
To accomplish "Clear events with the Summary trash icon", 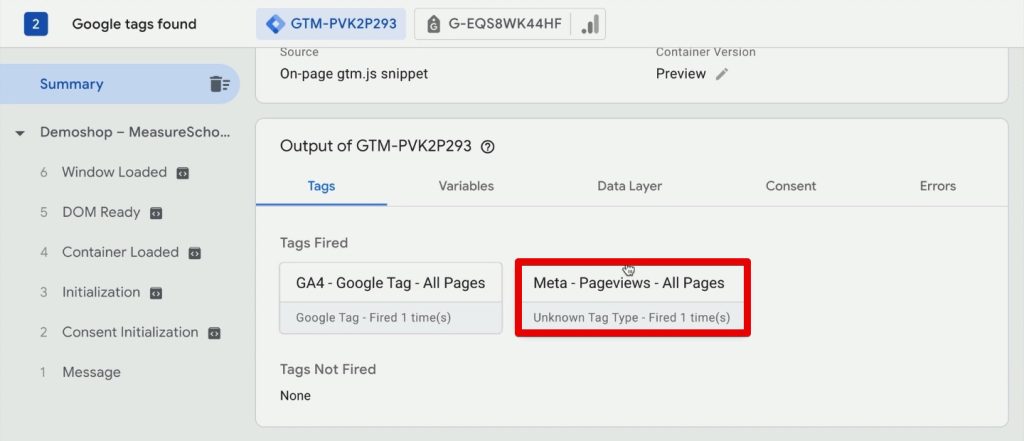I will pyautogui.click(x=220, y=84).
